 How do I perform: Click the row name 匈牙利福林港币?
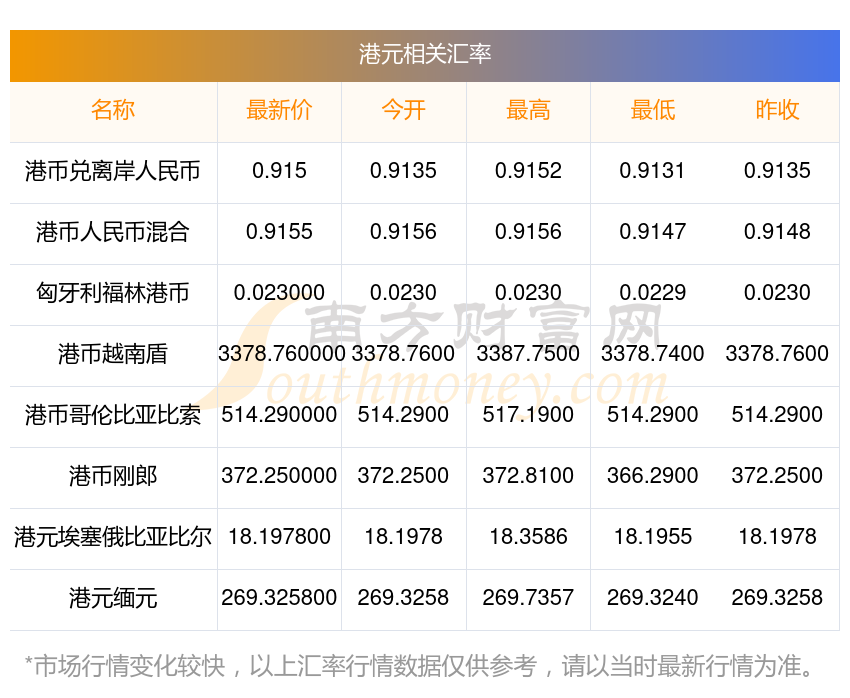point(113,293)
